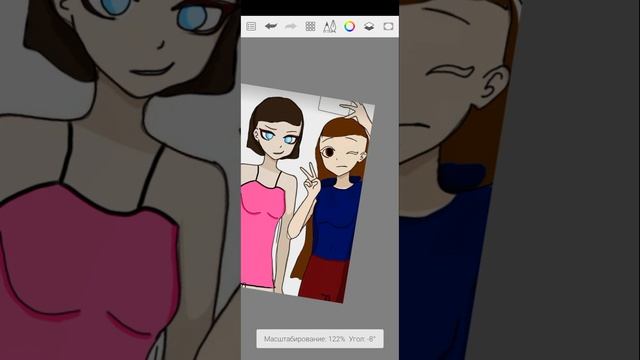
Task: Redo with the greyed arrow
Action: (291, 27)
